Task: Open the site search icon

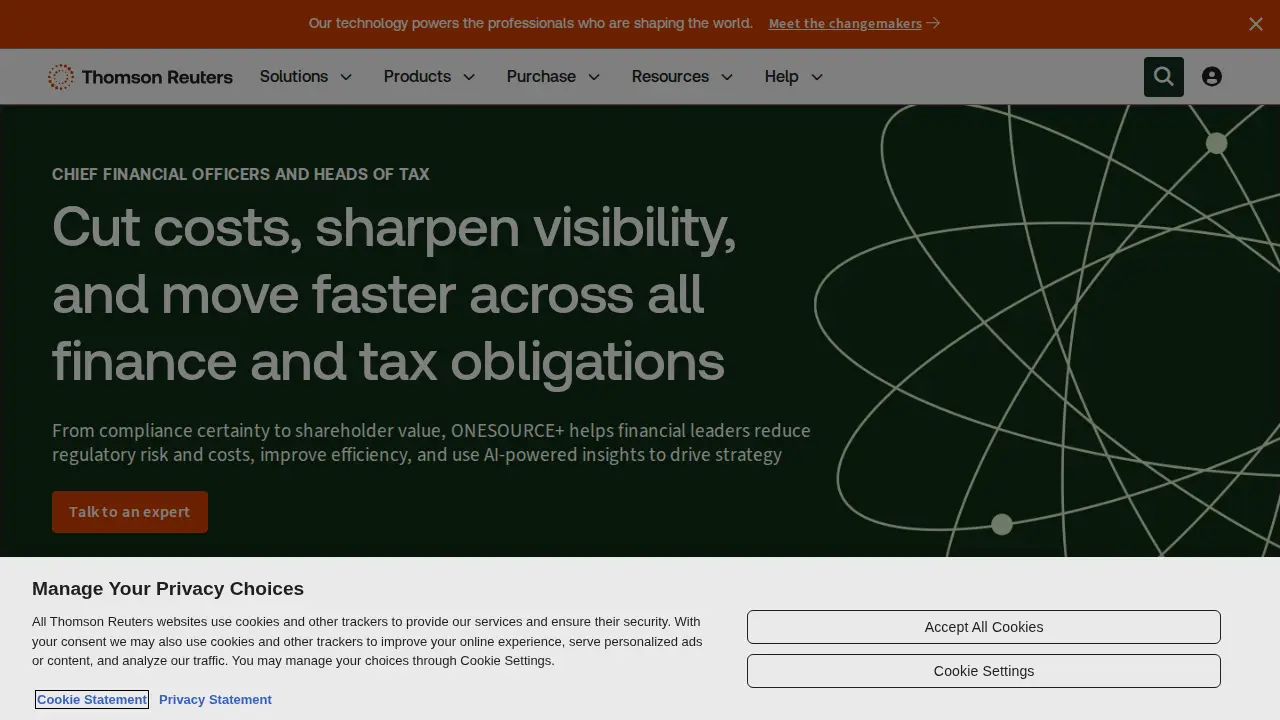Action: coord(1164,77)
